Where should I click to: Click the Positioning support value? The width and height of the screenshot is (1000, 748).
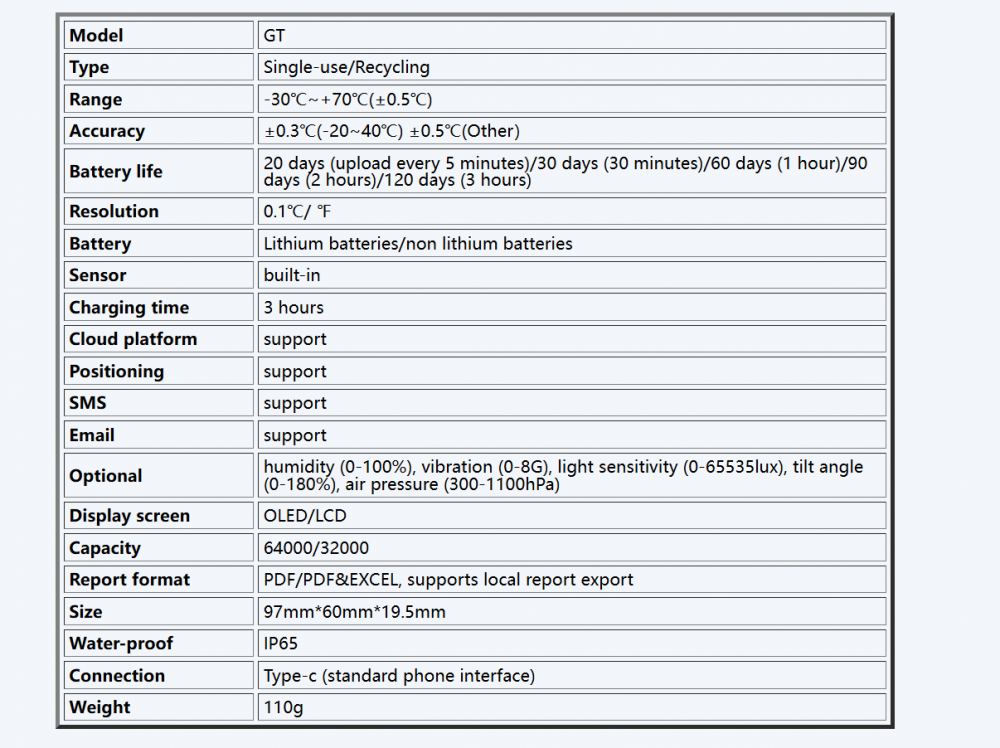[x=295, y=372]
